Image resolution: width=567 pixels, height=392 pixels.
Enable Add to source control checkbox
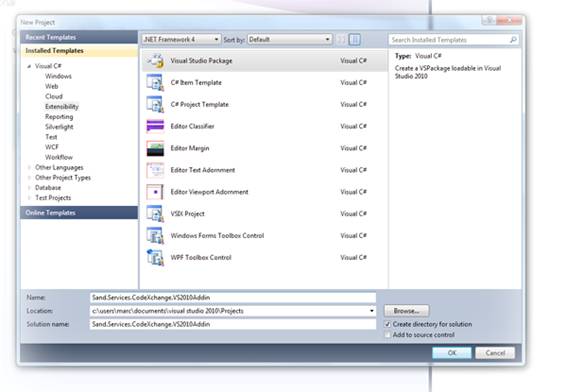[388, 335]
